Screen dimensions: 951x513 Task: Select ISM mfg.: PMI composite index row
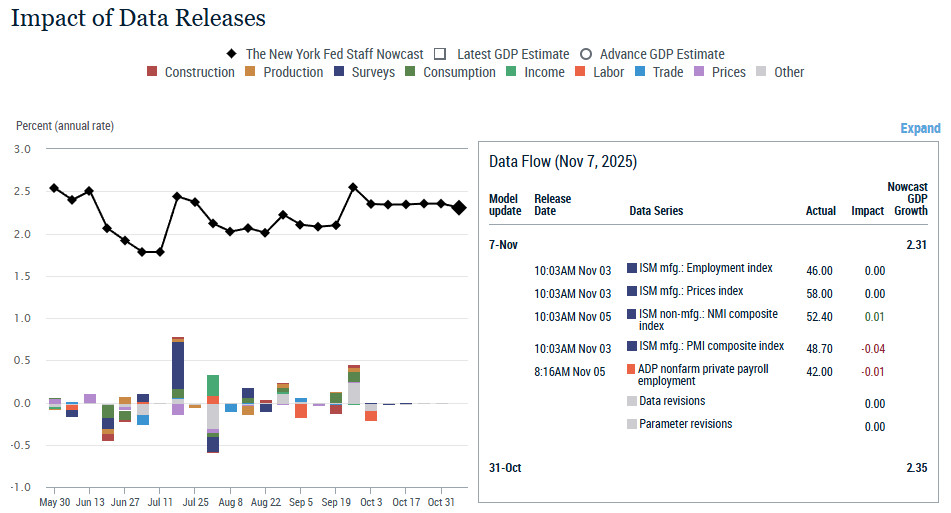pos(710,347)
